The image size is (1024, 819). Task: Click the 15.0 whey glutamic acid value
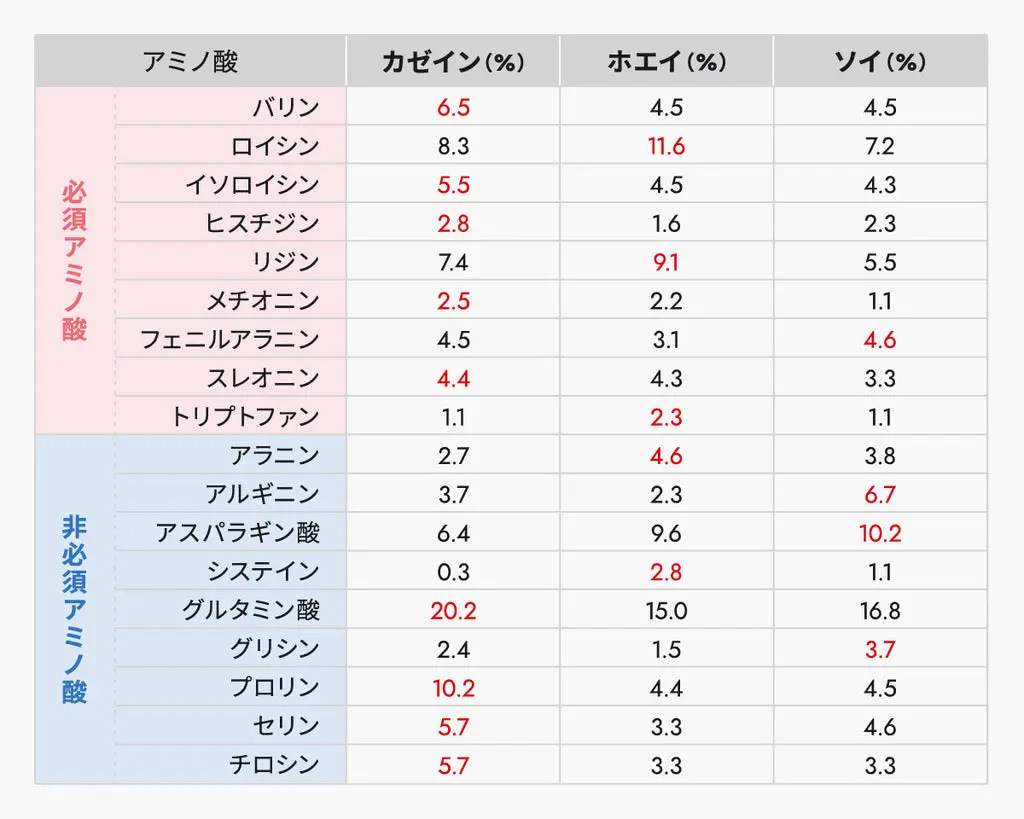pyautogui.click(x=666, y=611)
